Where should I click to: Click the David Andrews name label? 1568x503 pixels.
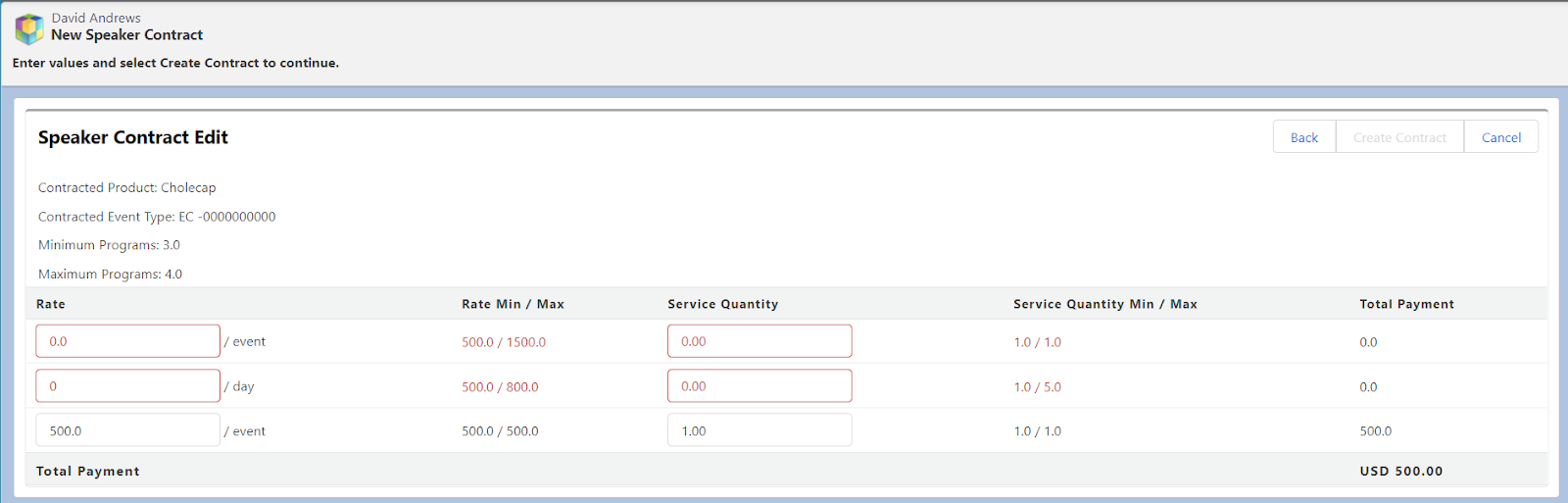(x=96, y=18)
